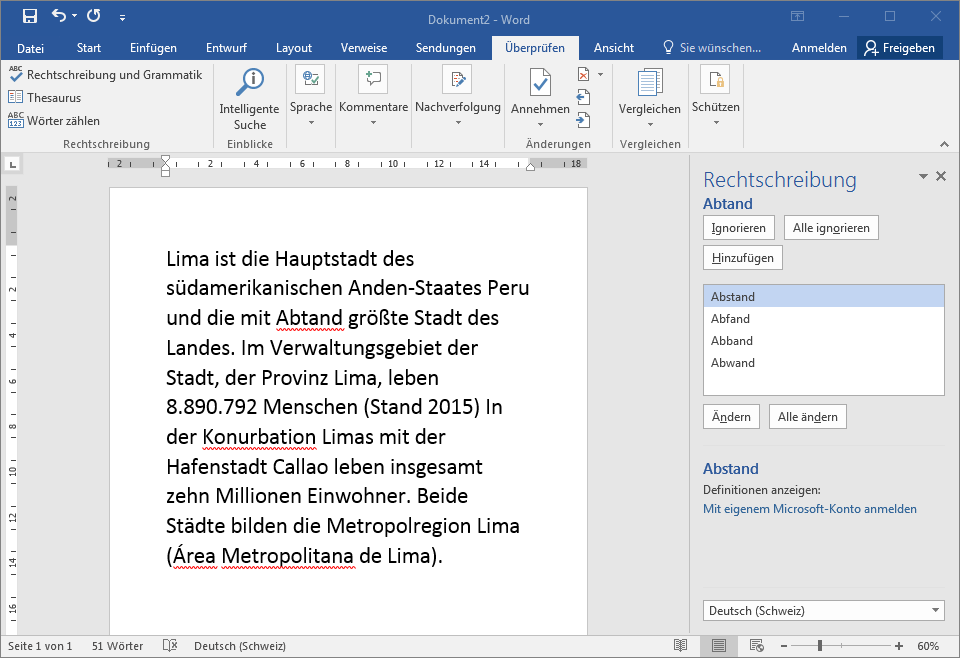960x658 pixels.
Task: Open the proofing status icon in the status bar
Action: pyautogui.click(x=170, y=645)
